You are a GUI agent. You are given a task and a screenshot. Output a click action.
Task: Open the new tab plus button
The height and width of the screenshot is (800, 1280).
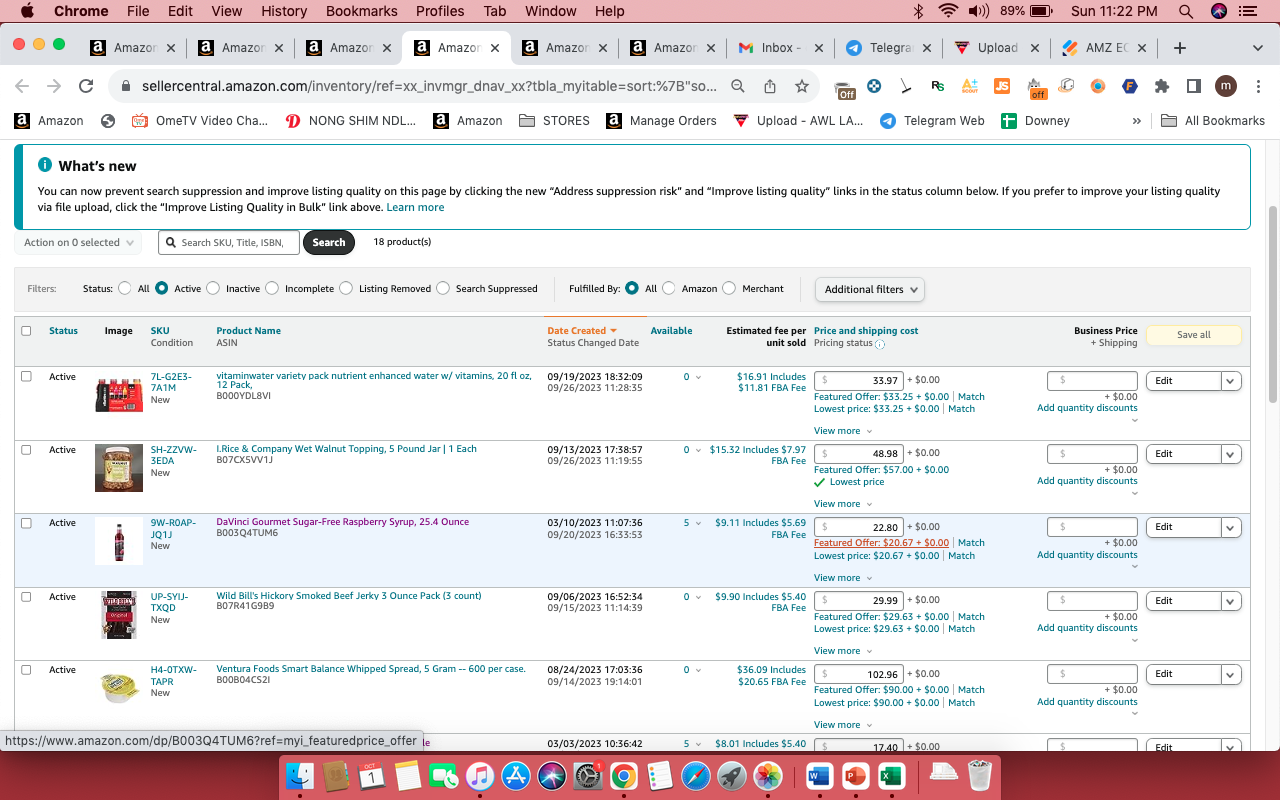point(1180,48)
